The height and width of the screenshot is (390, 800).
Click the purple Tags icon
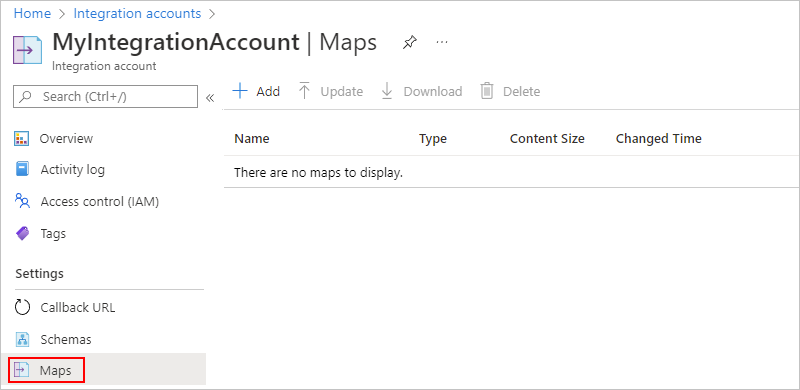pos(22,234)
